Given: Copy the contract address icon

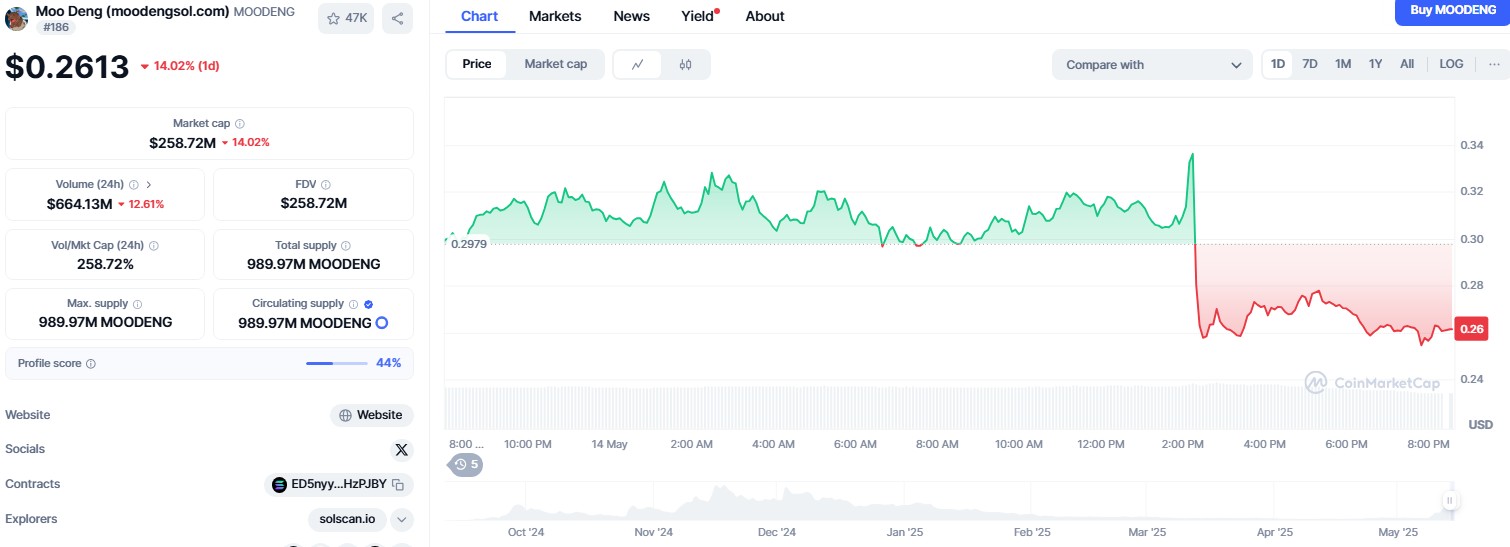Looking at the screenshot, I should (x=398, y=485).
